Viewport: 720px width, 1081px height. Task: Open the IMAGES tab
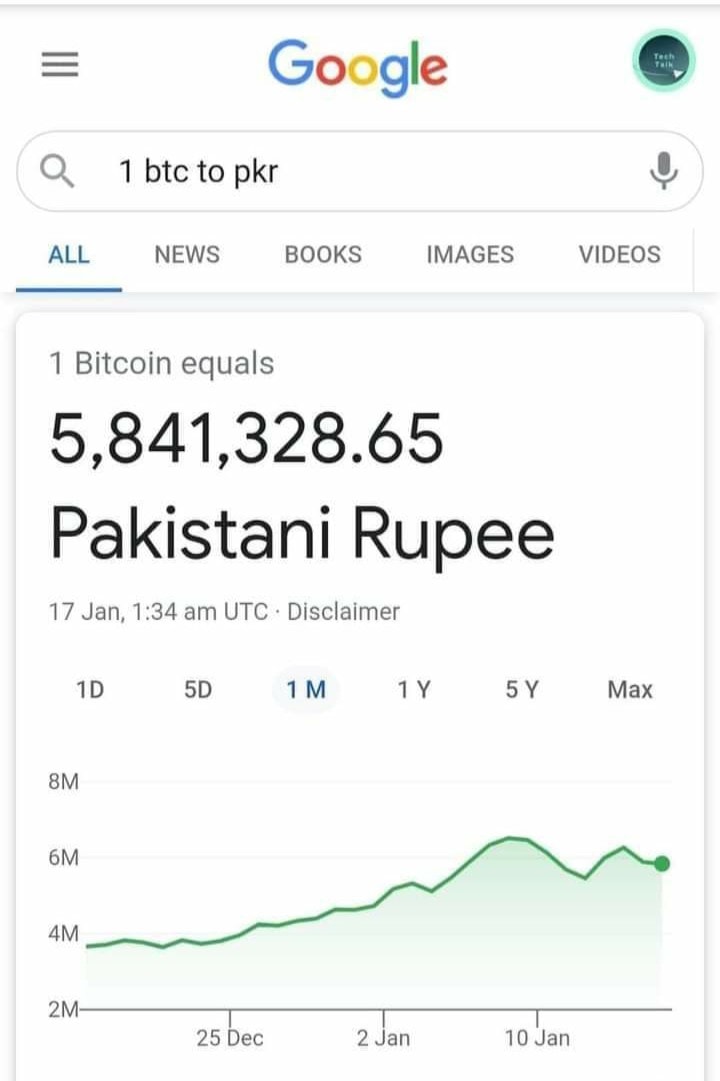pos(470,254)
